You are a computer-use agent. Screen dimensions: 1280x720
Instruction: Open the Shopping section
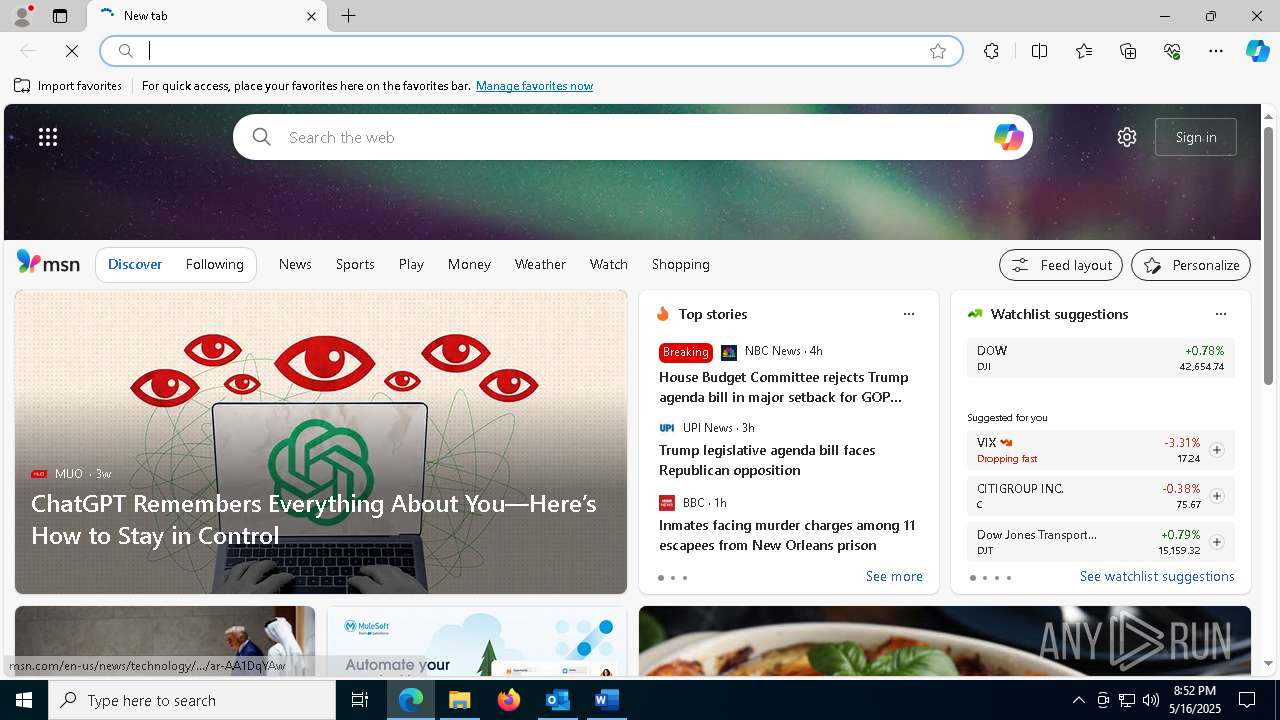(681, 264)
